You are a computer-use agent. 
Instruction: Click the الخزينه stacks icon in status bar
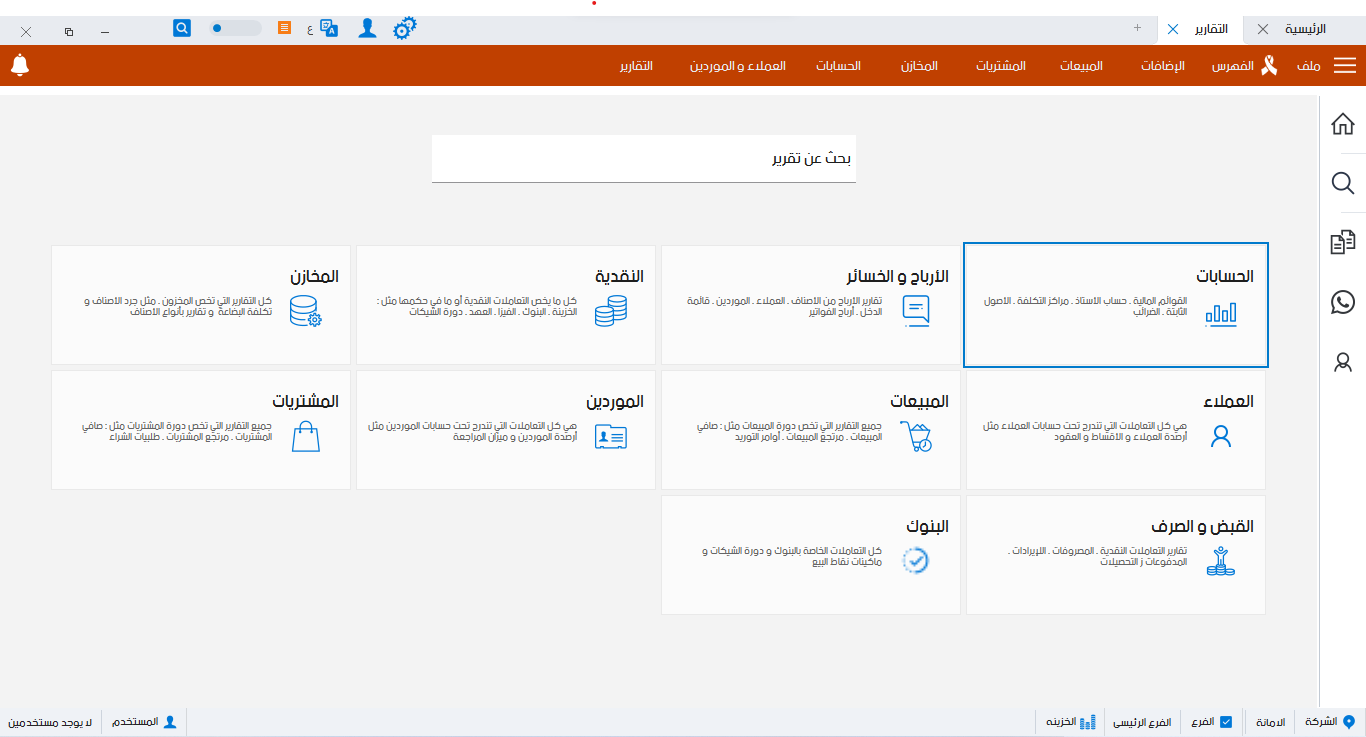[x=1088, y=722]
